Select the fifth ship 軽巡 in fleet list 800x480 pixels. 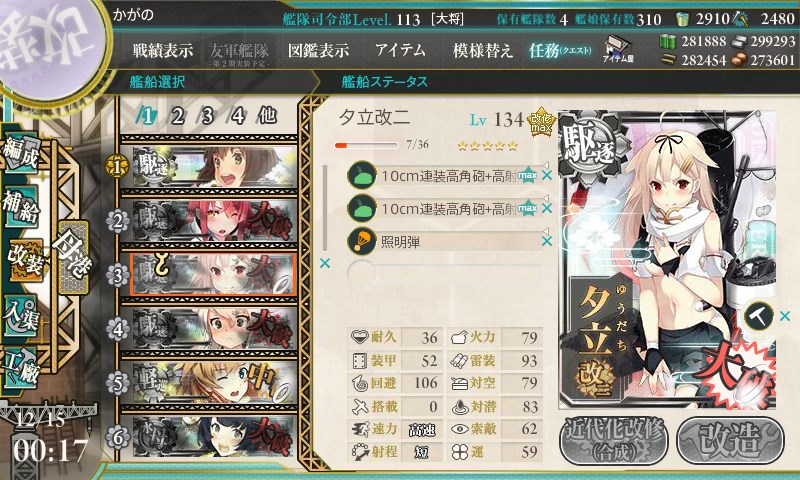coord(214,383)
